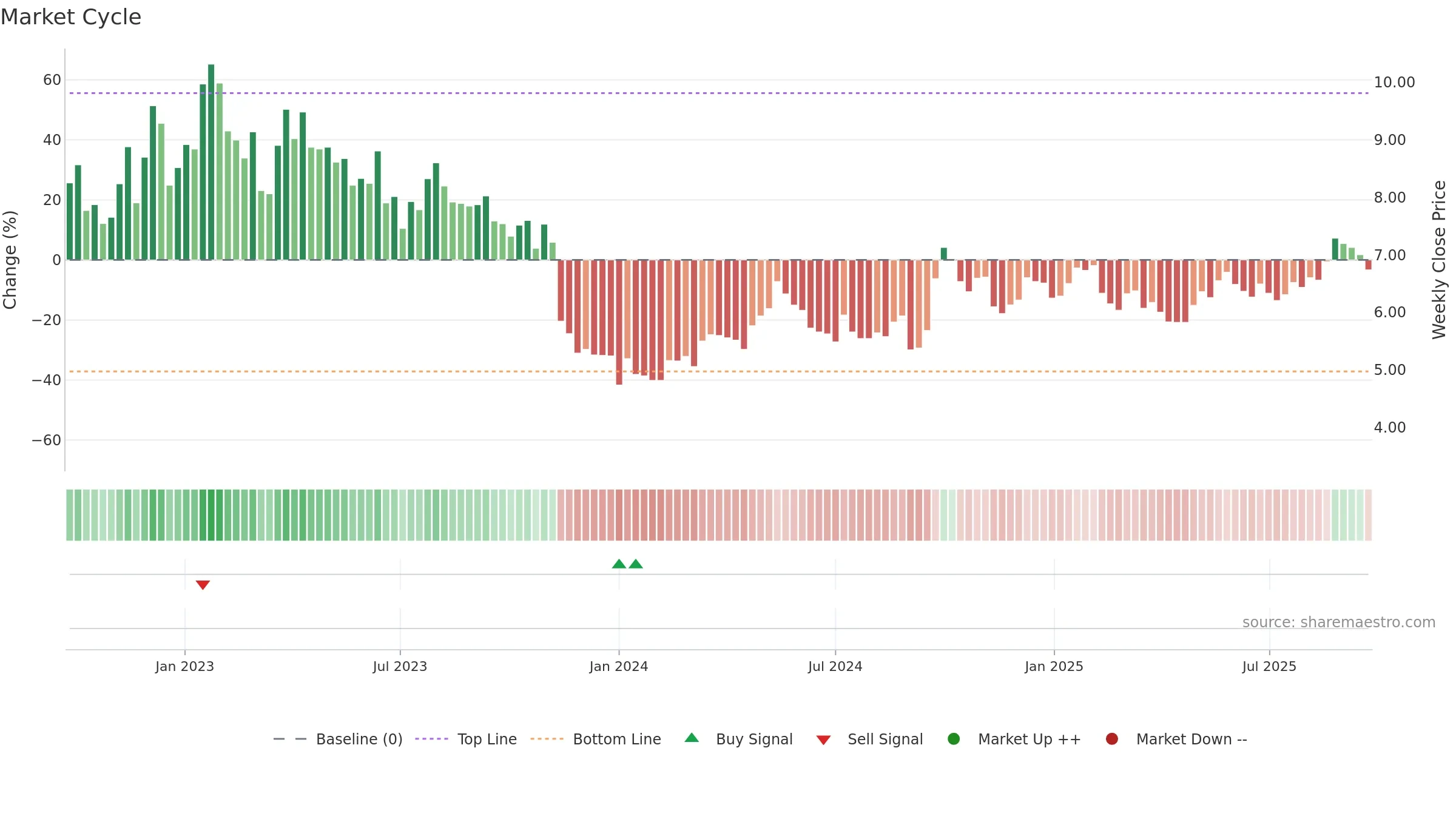This screenshot has width=1456, height=819.
Task: Click the −40 tick on the left axis
Action: tap(47, 380)
